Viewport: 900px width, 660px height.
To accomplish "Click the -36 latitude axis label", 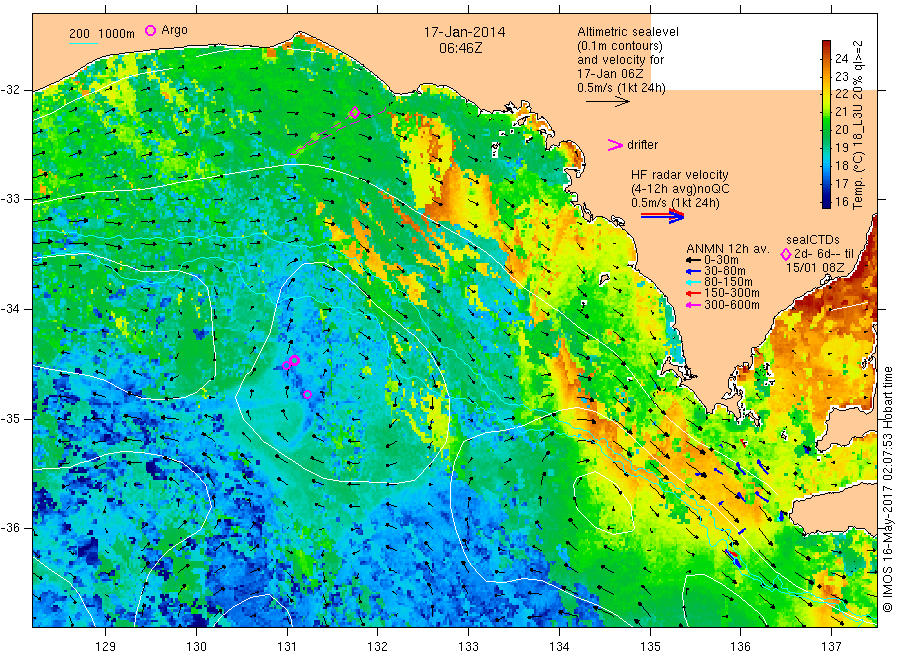I will tap(11, 528).
